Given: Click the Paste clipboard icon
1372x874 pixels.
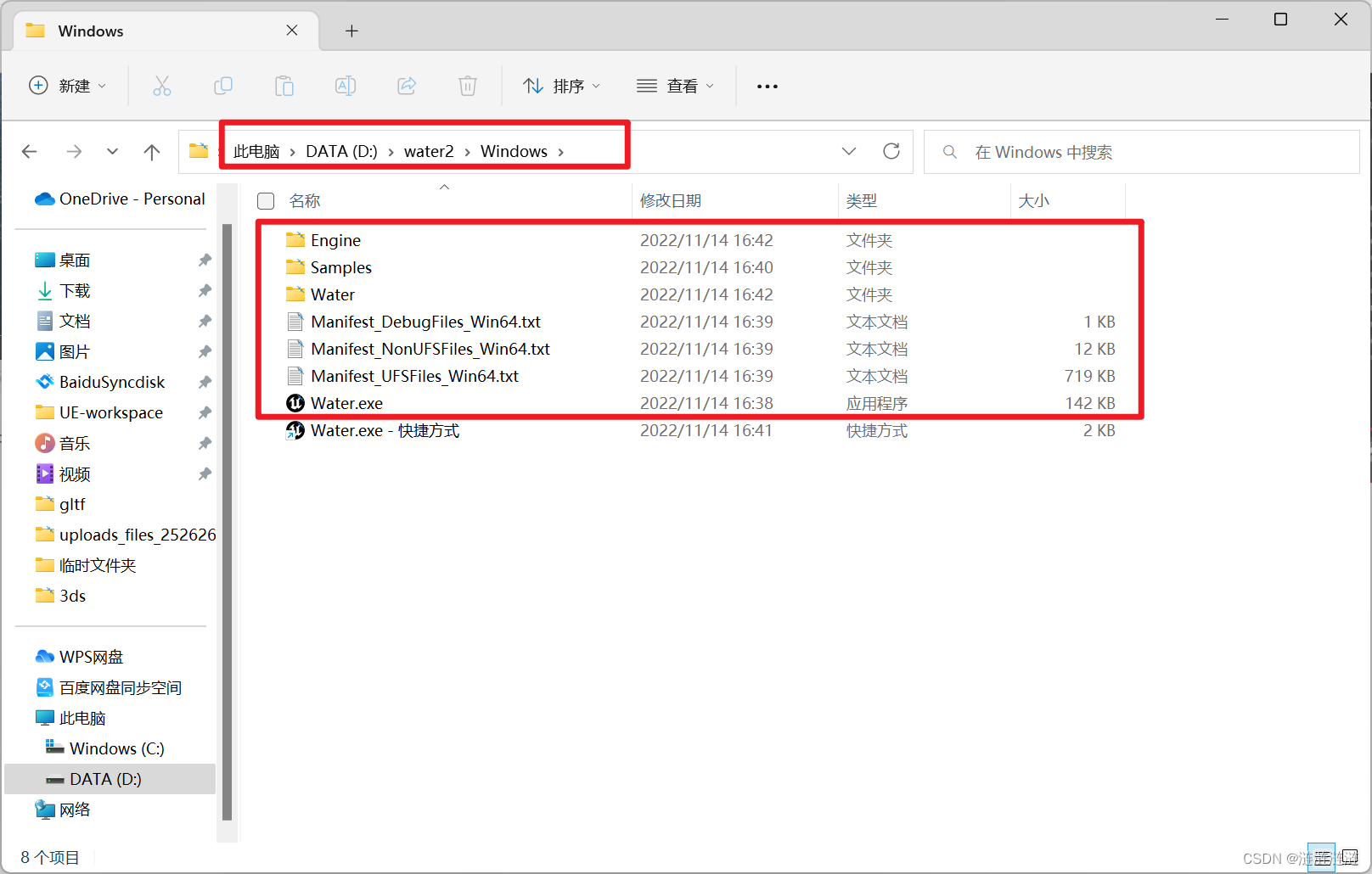Looking at the screenshot, I should (x=284, y=86).
